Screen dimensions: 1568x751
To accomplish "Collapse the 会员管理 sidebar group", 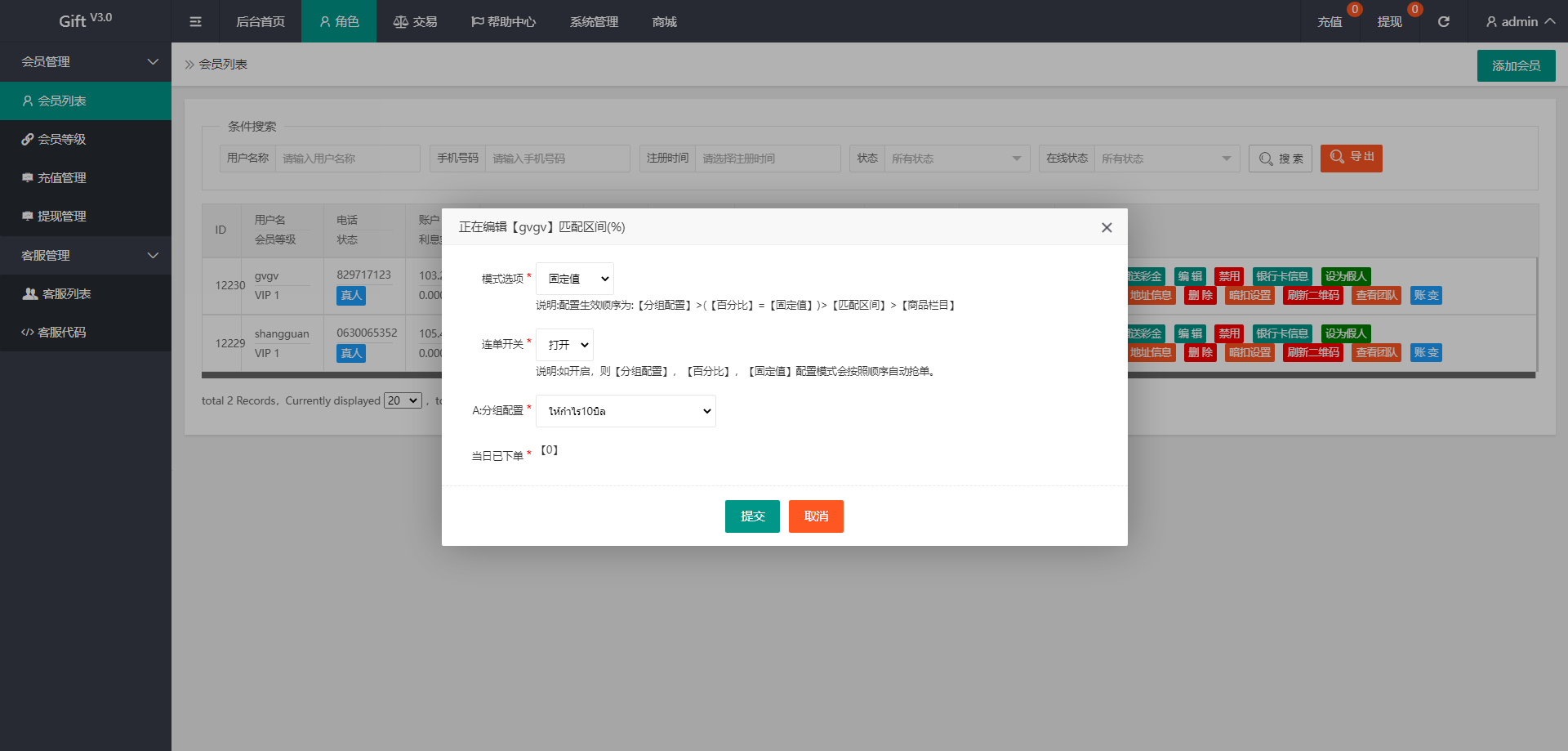I will point(86,62).
